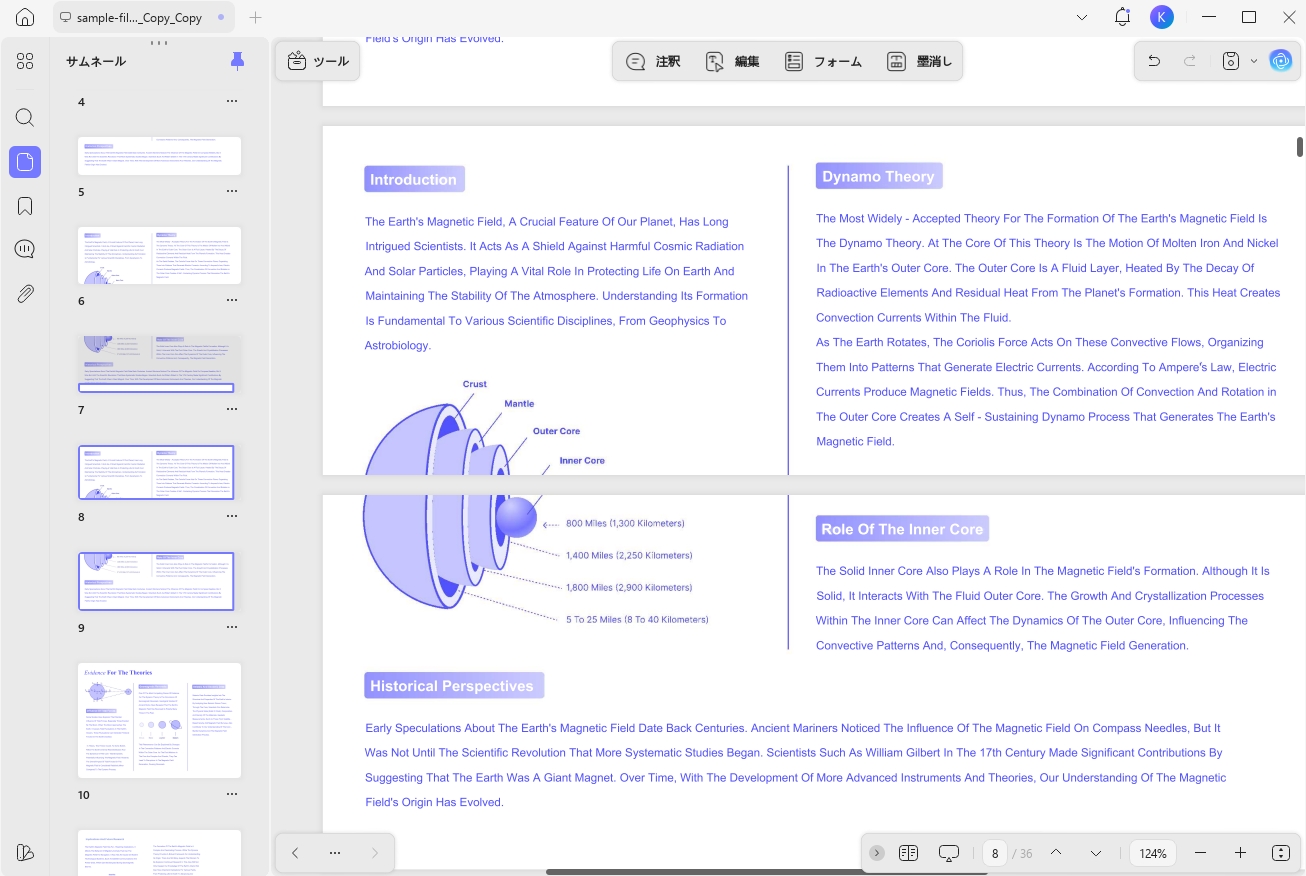1306x876 pixels.
Task: Open the search panel in left sidebar
Action: click(x=25, y=118)
